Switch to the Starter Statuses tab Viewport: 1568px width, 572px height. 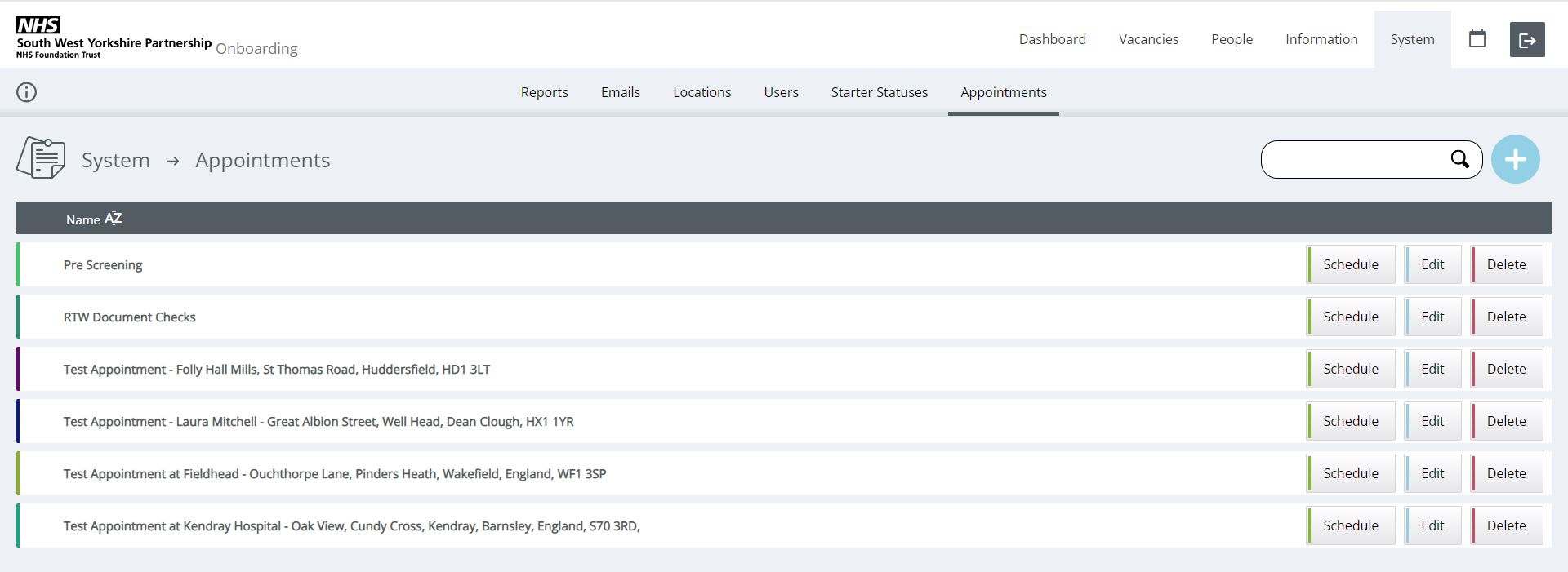[879, 92]
